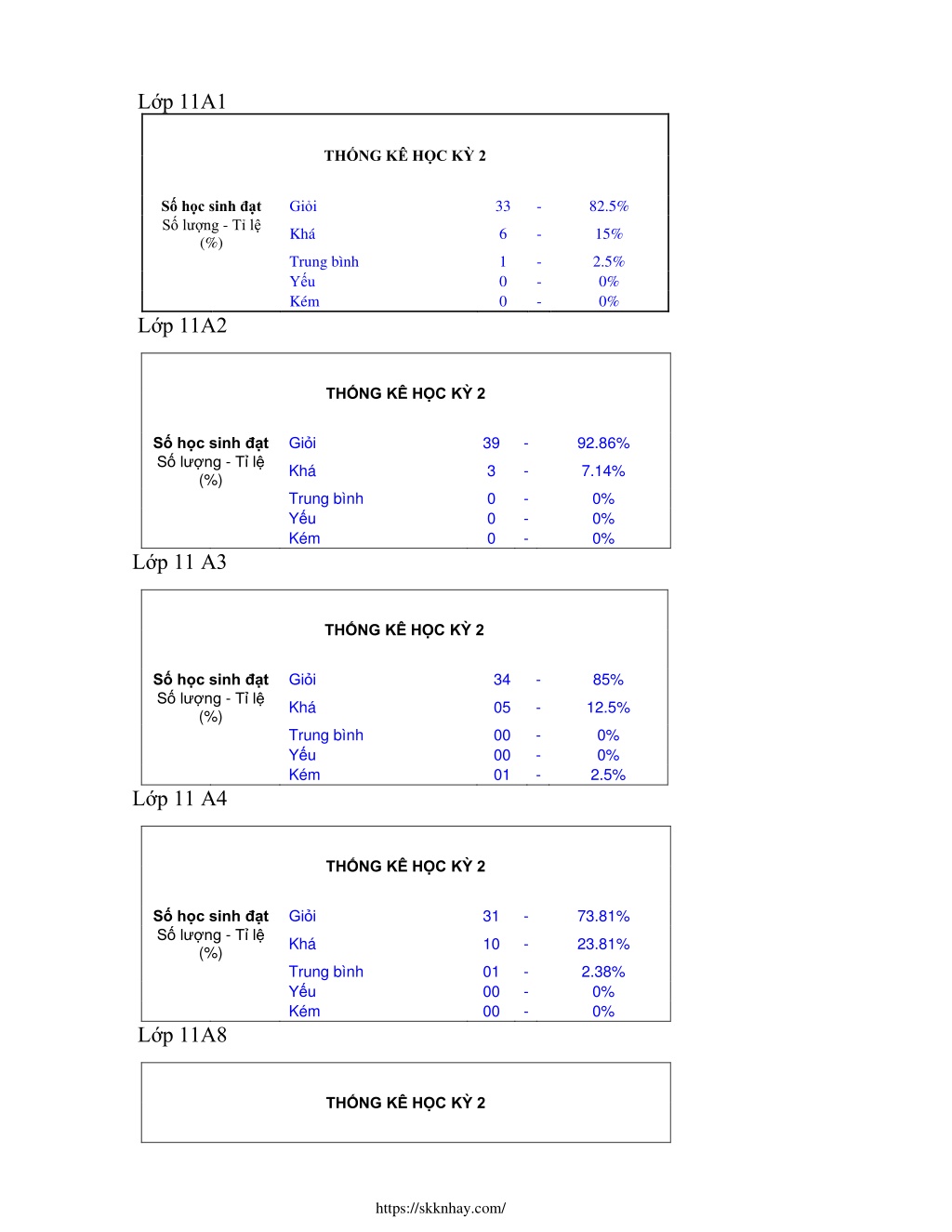Select the Lớp 11A2 heading
Screen dimensions: 952x1232
pyautogui.click(x=182, y=325)
